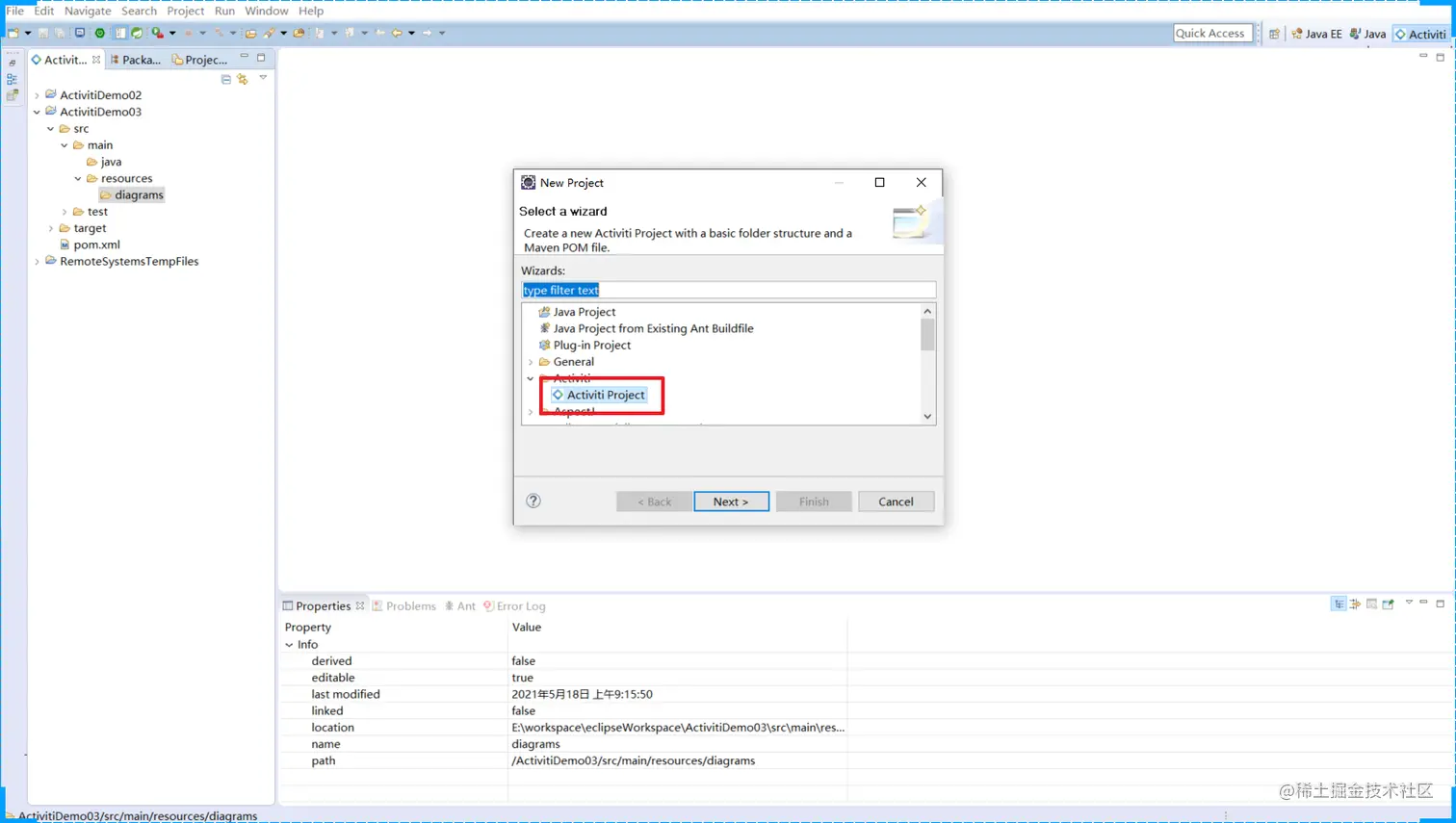This screenshot has height=823, width=1456.
Task: Expand the ActivitiDemo02 project node
Action: 37,95
